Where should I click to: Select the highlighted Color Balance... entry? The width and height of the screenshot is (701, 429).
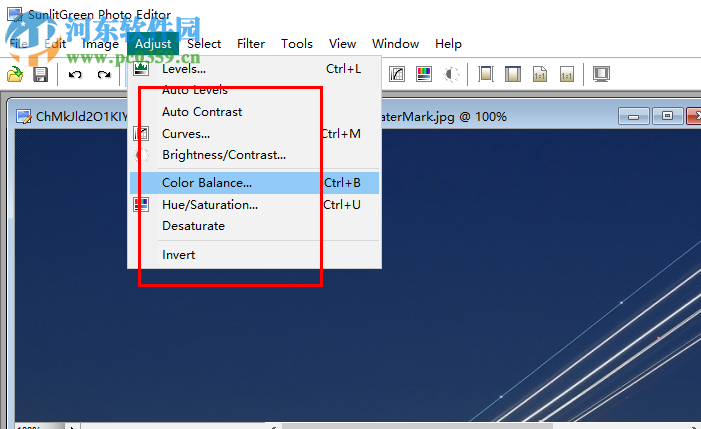click(x=254, y=183)
